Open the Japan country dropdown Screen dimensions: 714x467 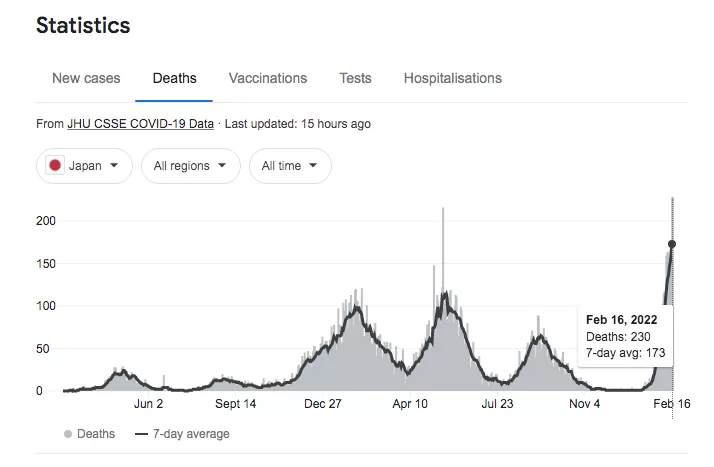(x=84, y=166)
